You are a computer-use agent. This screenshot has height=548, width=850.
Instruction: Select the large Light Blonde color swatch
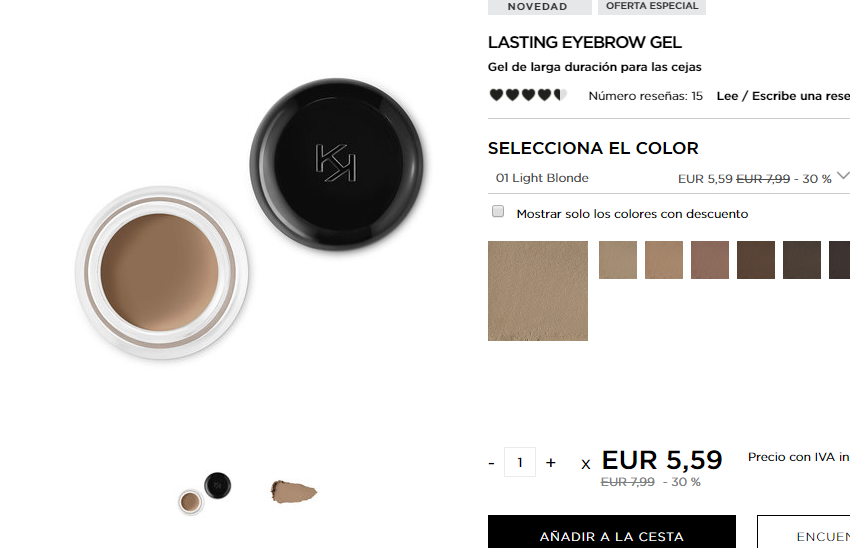[538, 291]
